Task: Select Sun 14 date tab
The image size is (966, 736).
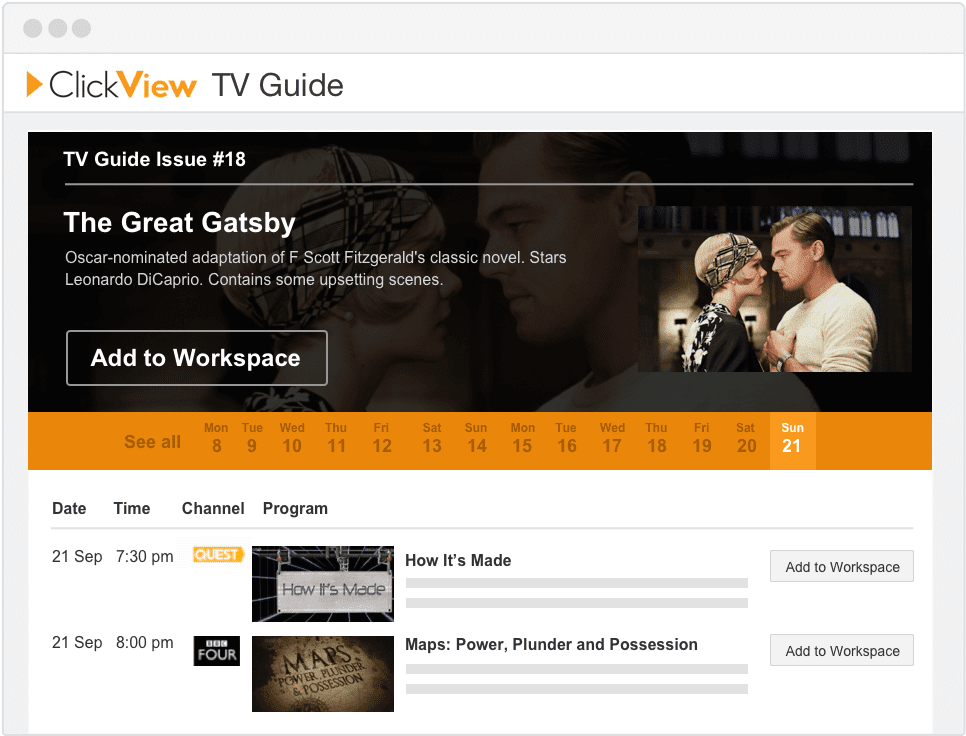Action: (476, 438)
